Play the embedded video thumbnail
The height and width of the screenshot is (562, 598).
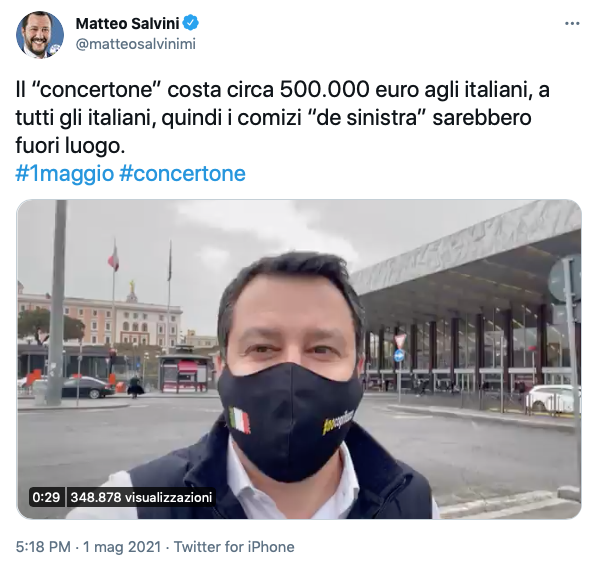point(299,359)
